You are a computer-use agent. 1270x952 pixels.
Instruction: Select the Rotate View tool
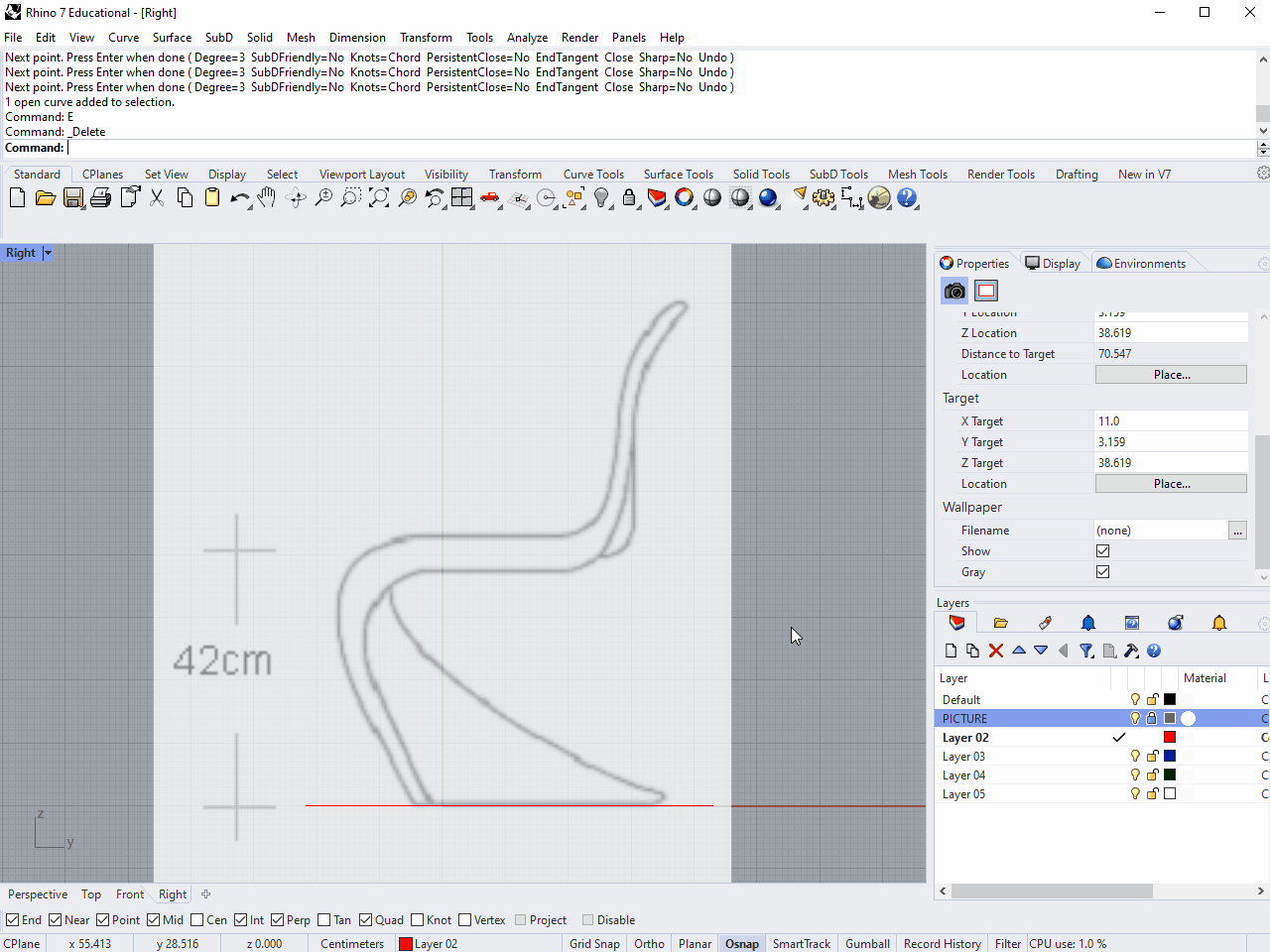[296, 197]
